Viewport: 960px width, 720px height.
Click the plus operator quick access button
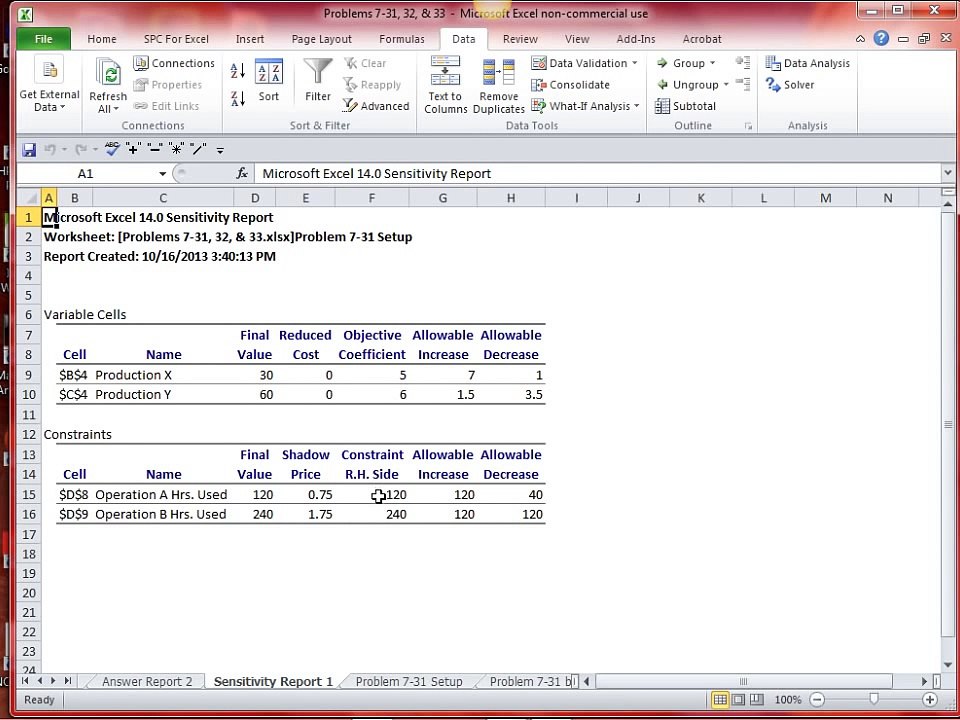coord(133,149)
